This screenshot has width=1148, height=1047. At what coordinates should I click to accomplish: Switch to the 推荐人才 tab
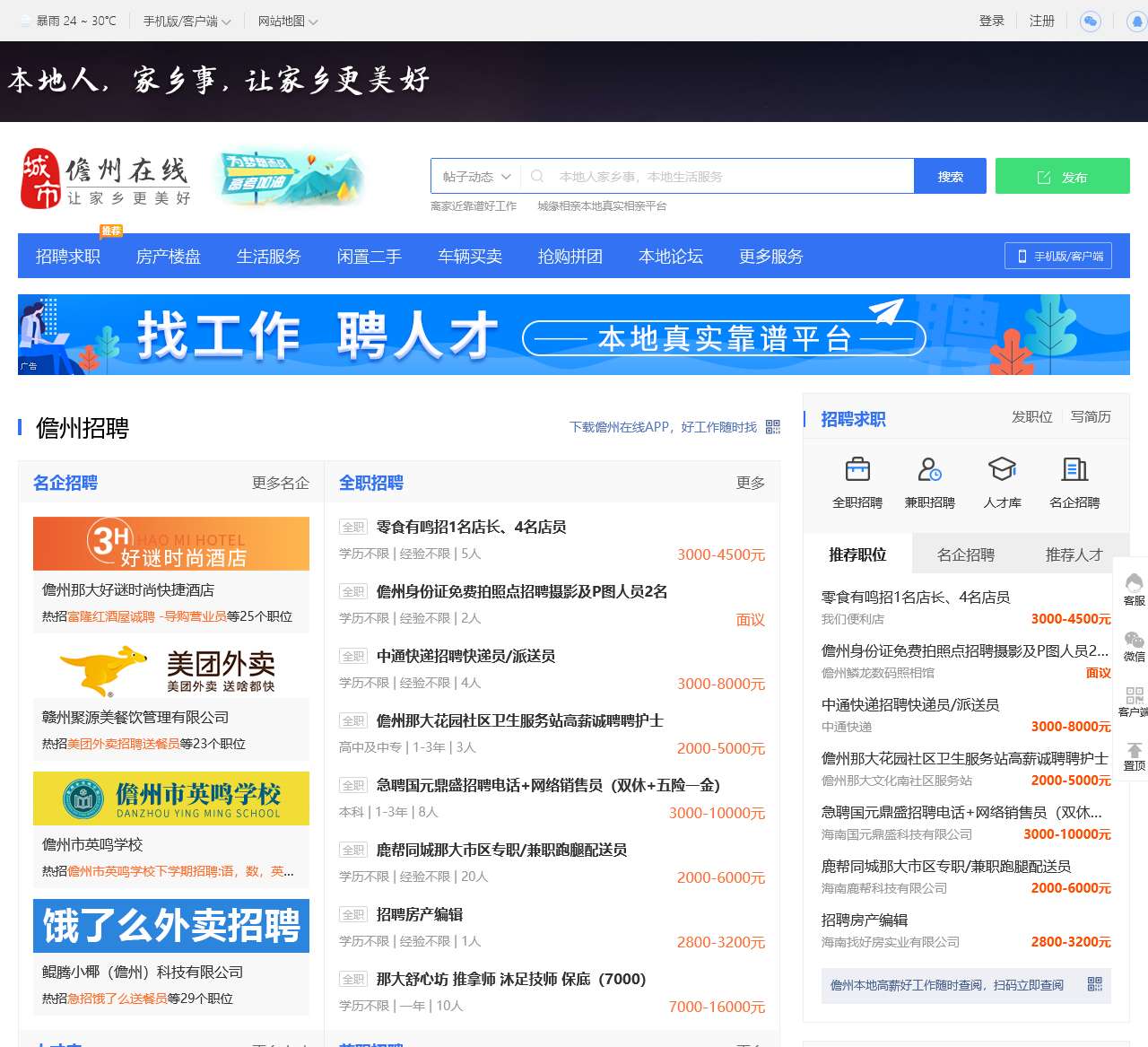click(1073, 554)
